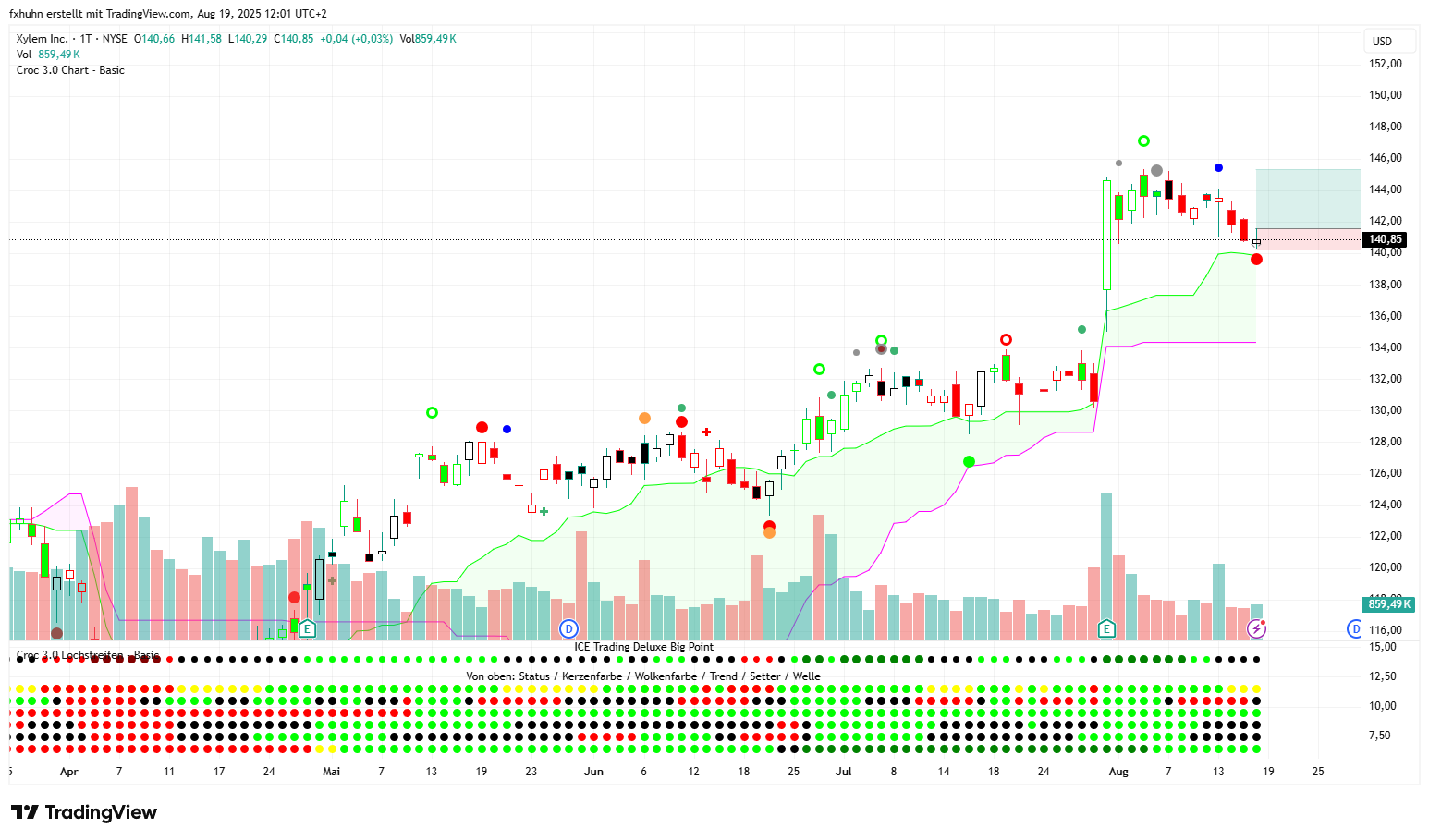The height and width of the screenshot is (840, 1429).
Task: Click the TradingView logo
Action: [84, 812]
